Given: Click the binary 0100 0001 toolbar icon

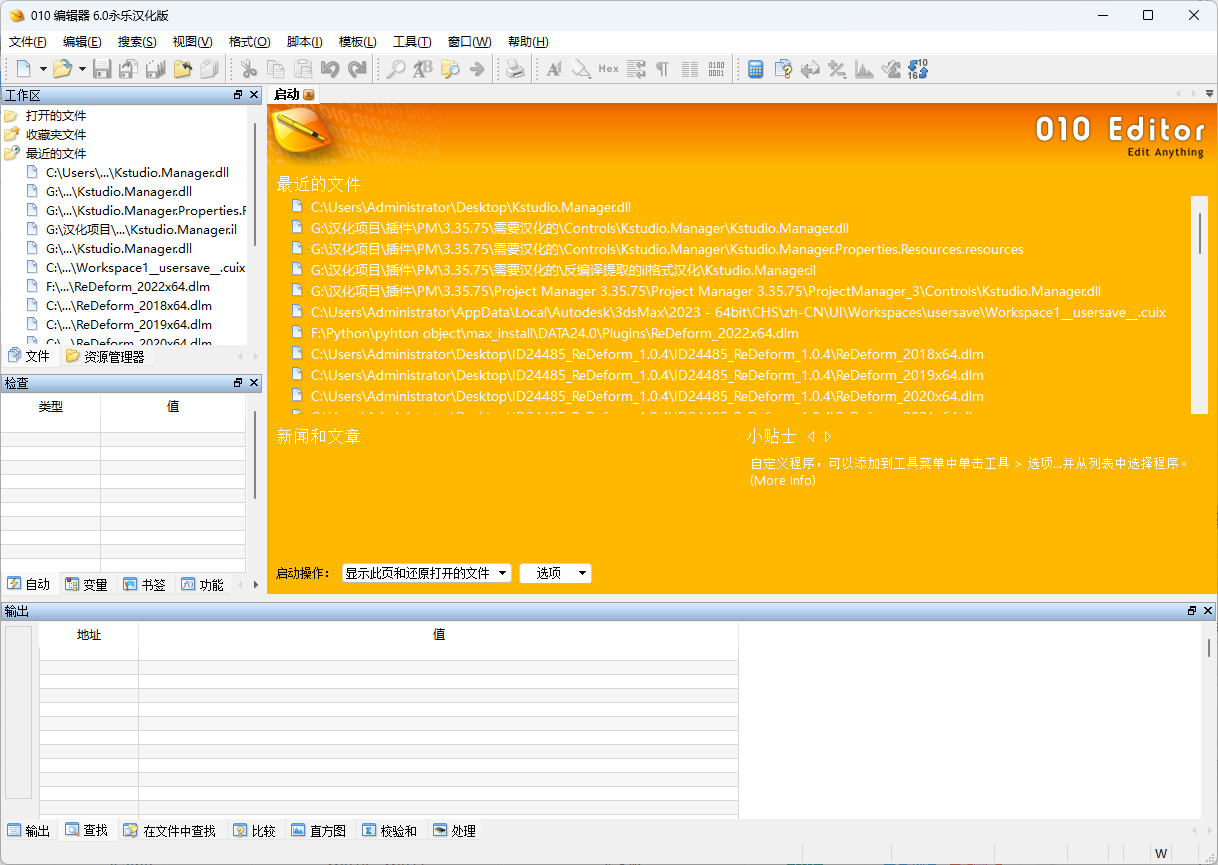Looking at the screenshot, I should pos(716,69).
